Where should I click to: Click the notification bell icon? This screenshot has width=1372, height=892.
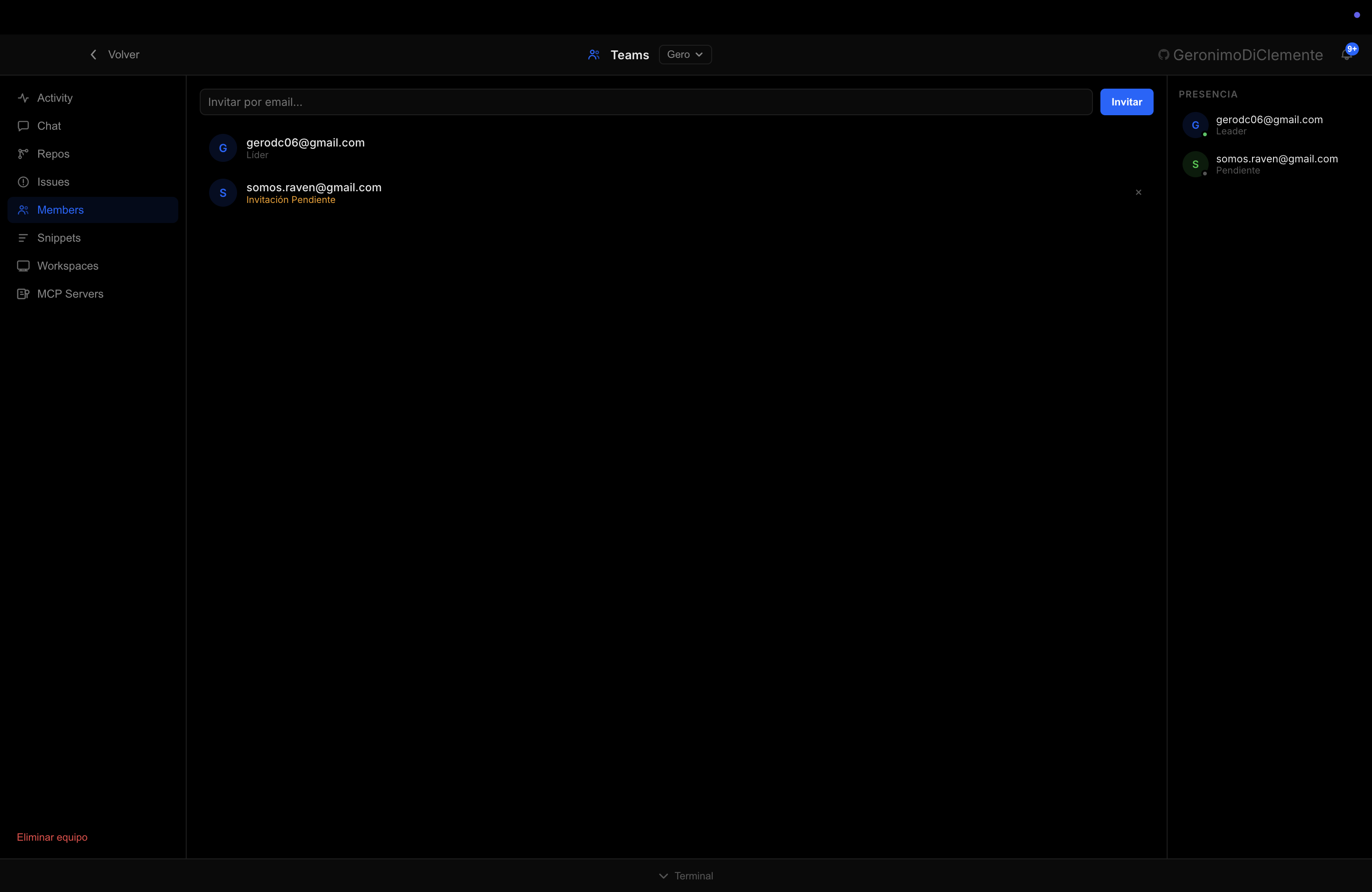[x=1346, y=55]
